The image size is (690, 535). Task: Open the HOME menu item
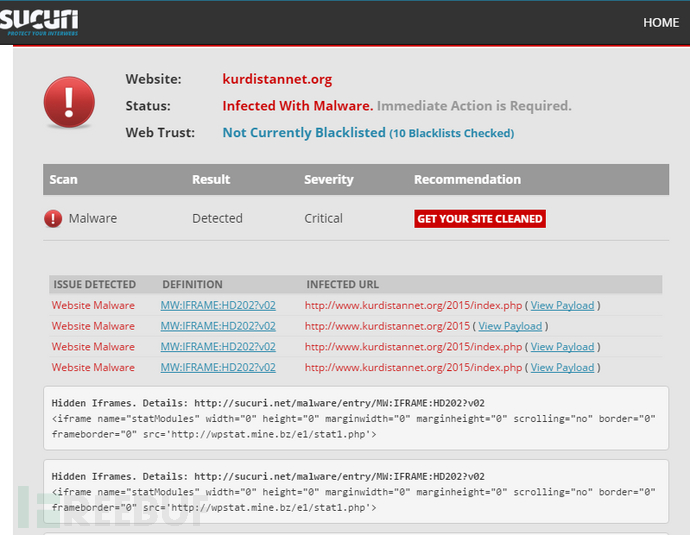(x=661, y=22)
